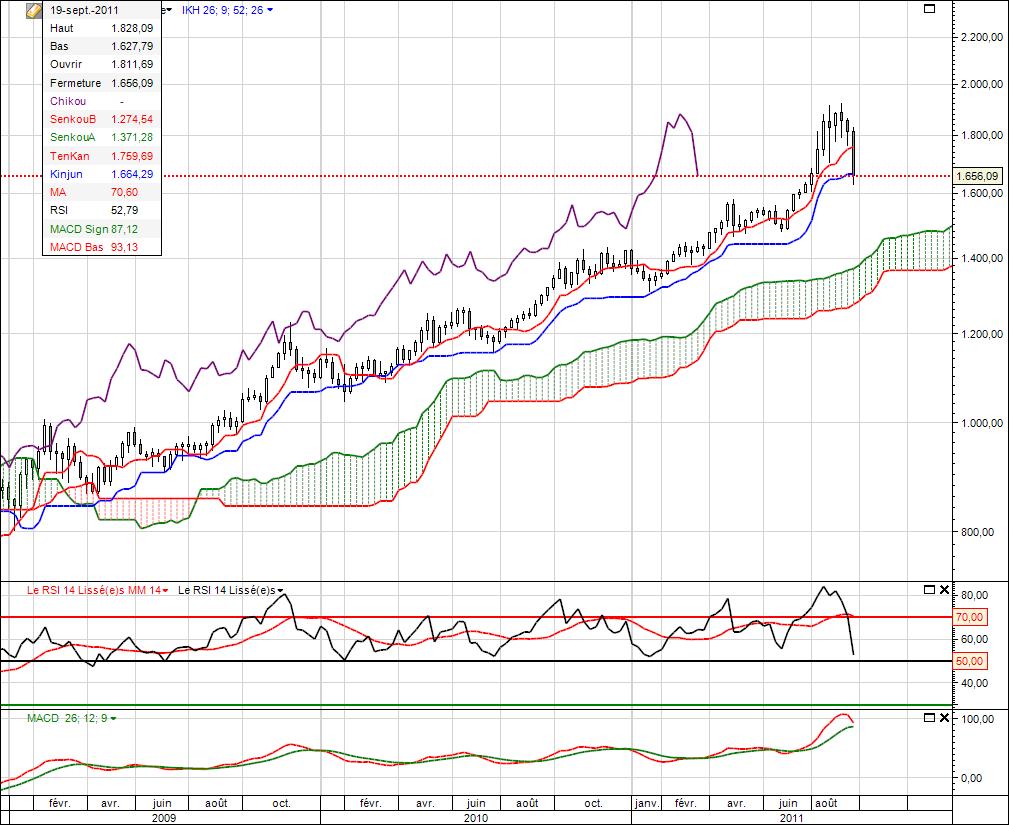Close the RSI indicator panel
Image resolution: width=1009 pixels, height=825 pixels.
click(x=943, y=590)
